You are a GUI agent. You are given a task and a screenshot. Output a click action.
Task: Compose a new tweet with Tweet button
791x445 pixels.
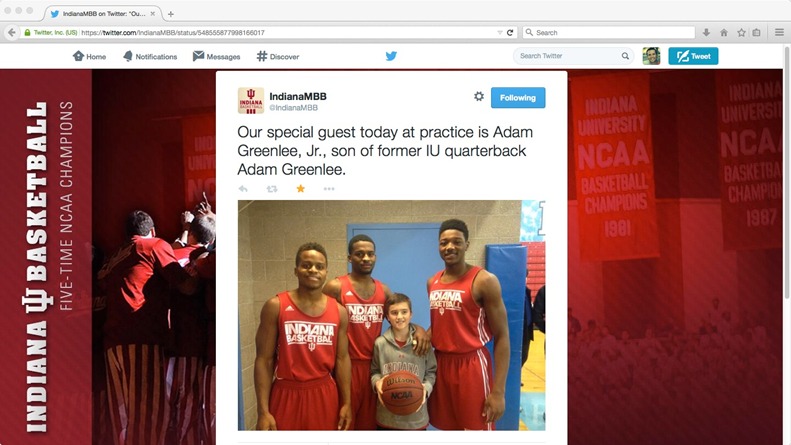tap(693, 56)
